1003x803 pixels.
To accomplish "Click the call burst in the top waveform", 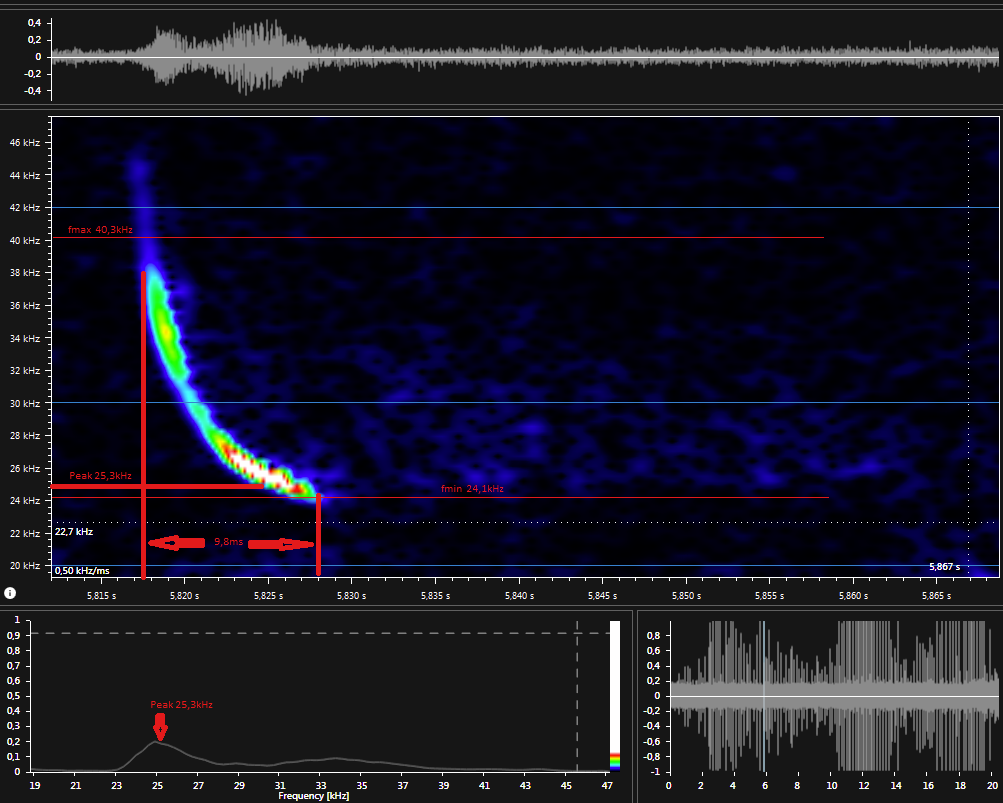I will pyautogui.click(x=230, y=56).
